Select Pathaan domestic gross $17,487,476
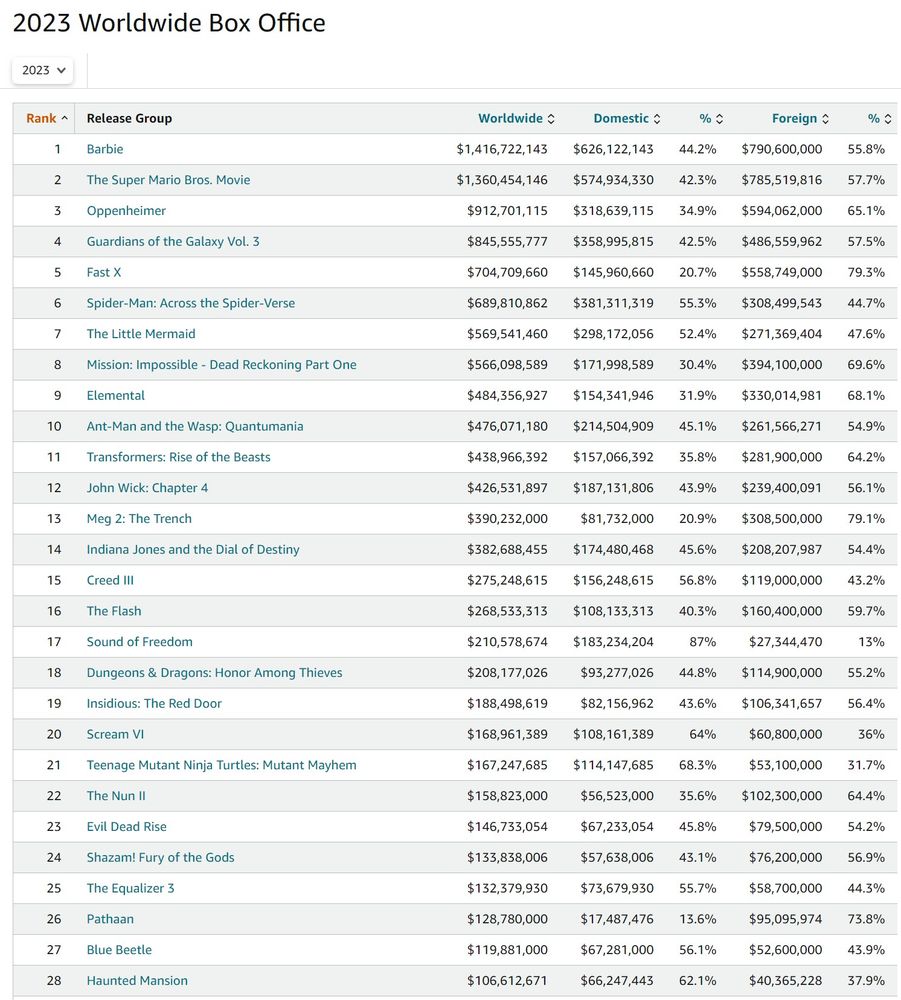This screenshot has width=901, height=1000. click(x=617, y=919)
